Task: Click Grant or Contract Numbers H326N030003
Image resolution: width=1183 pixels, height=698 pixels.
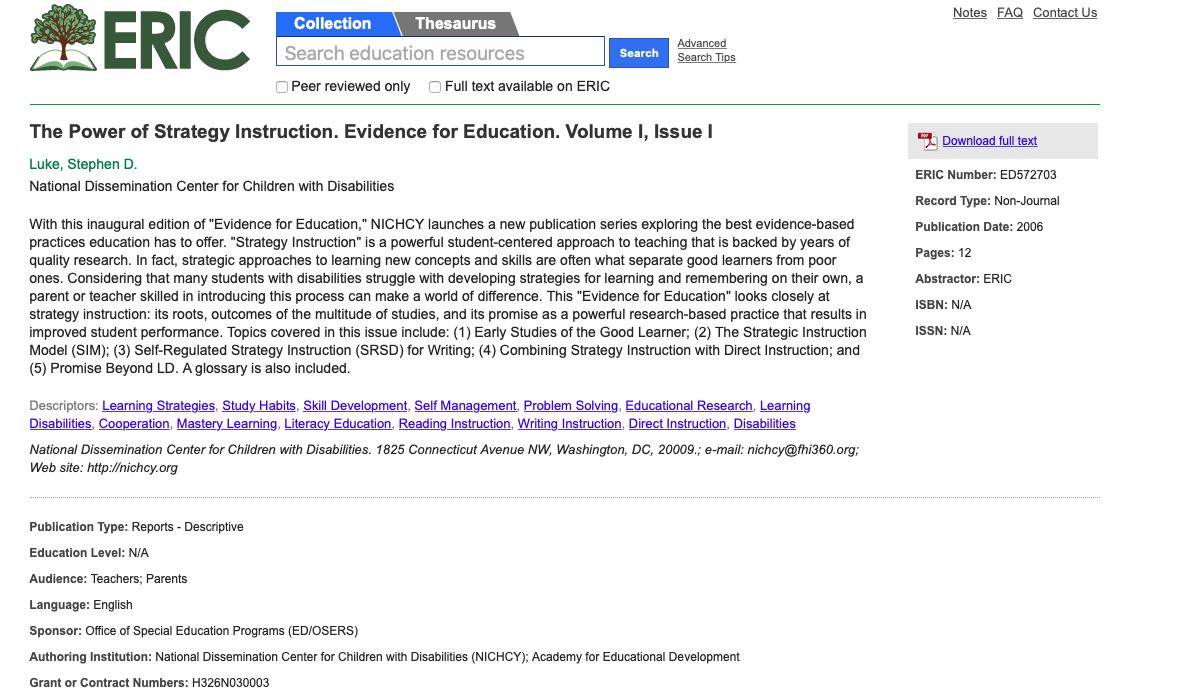Action: pyautogui.click(x=149, y=683)
